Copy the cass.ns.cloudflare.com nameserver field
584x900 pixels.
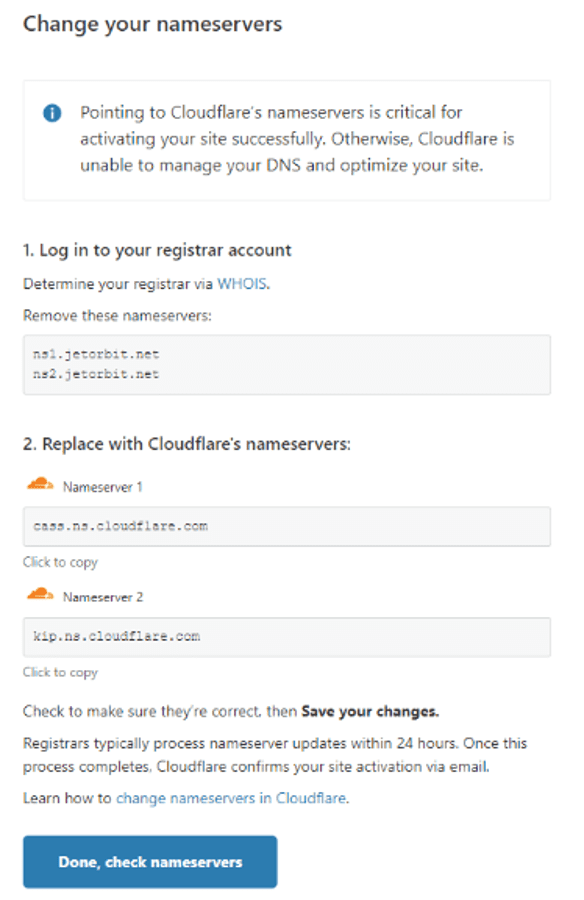287,526
